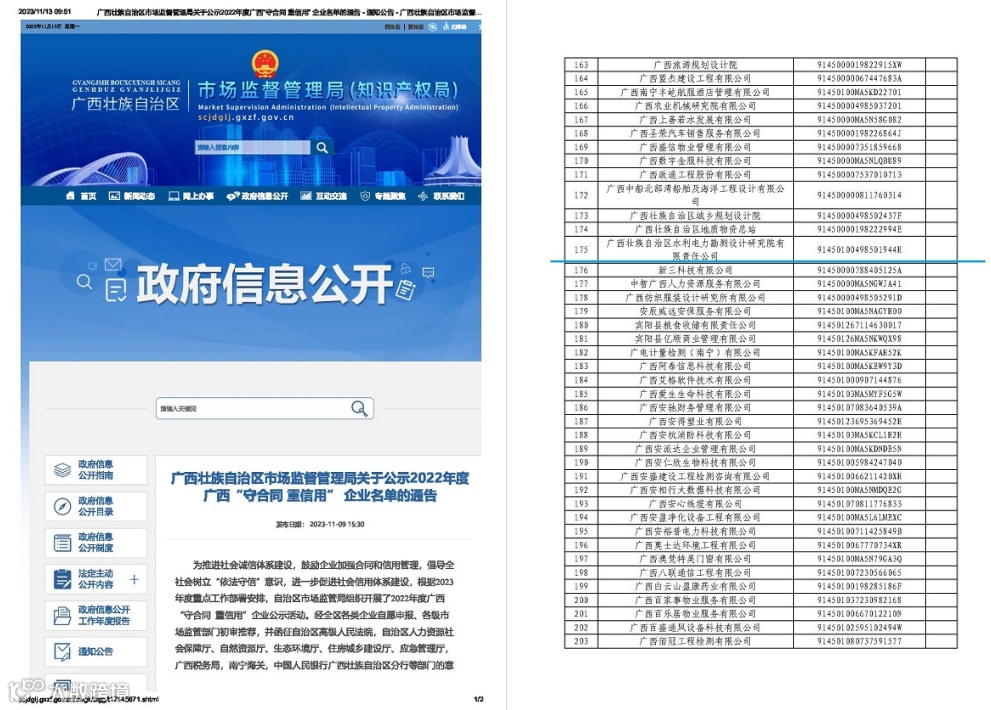The width and height of the screenshot is (991, 710).
Task: Select row 193 广西安心线缆有限公司
Action: (x=760, y=503)
